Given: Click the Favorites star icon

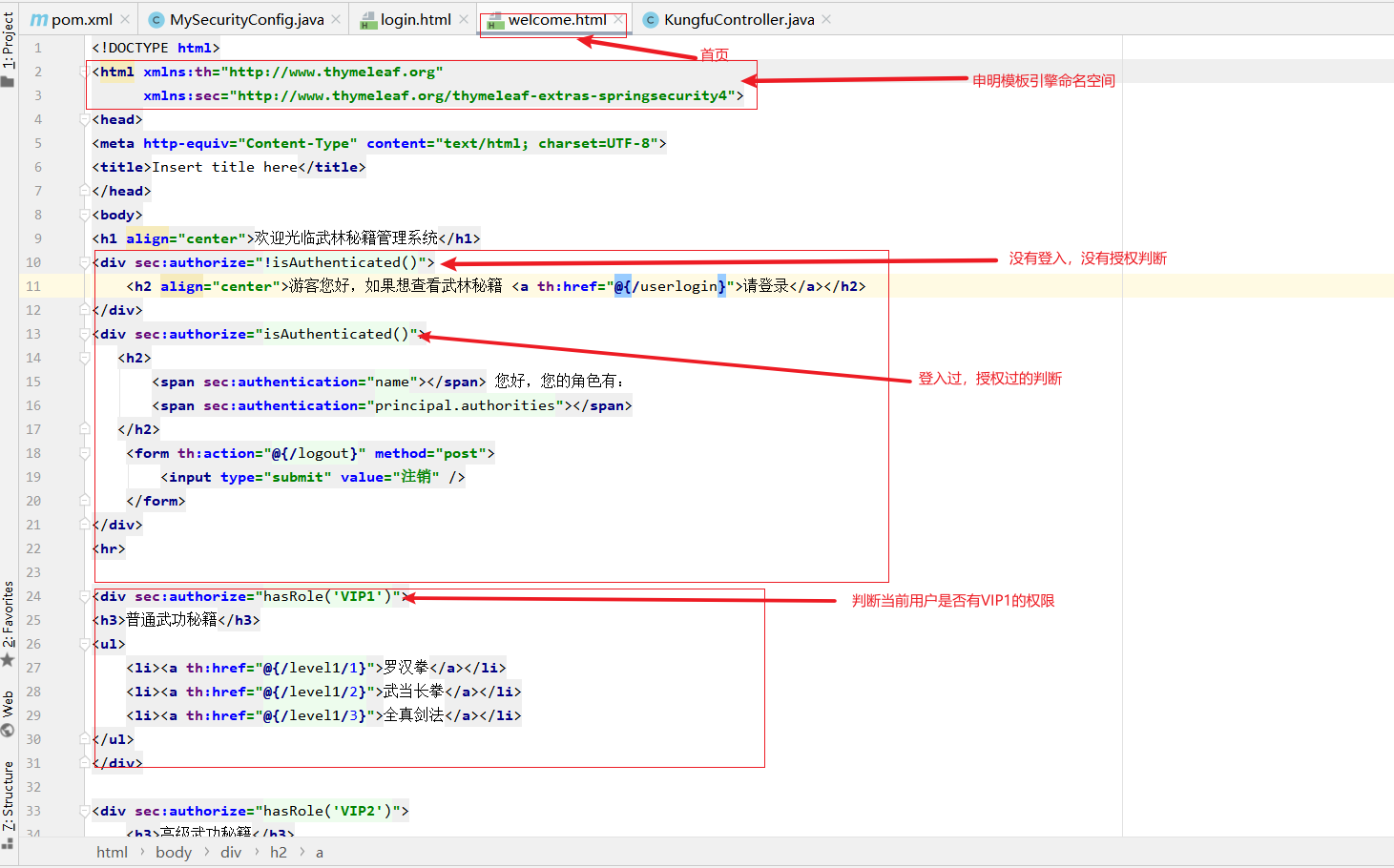Looking at the screenshot, I should 8,660.
